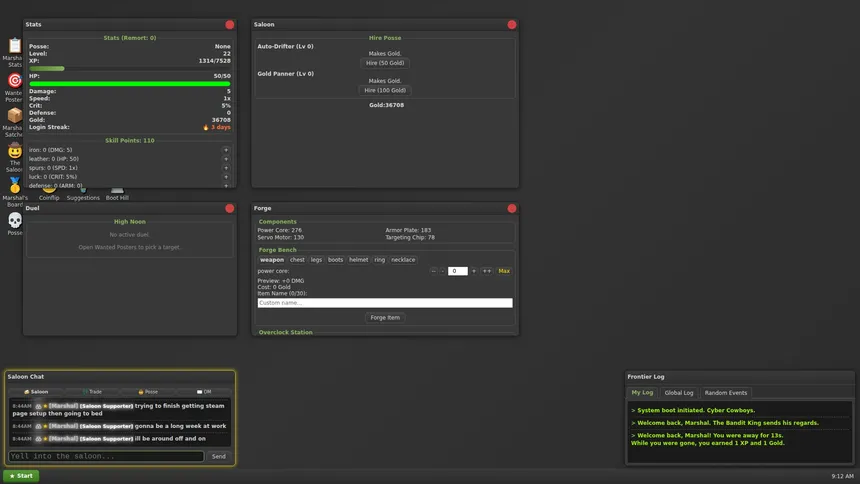The width and height of the screenshot is (860, 484).
Task: Hire Auto-Drifter for 50 Gold
Action: pos(385,63)
